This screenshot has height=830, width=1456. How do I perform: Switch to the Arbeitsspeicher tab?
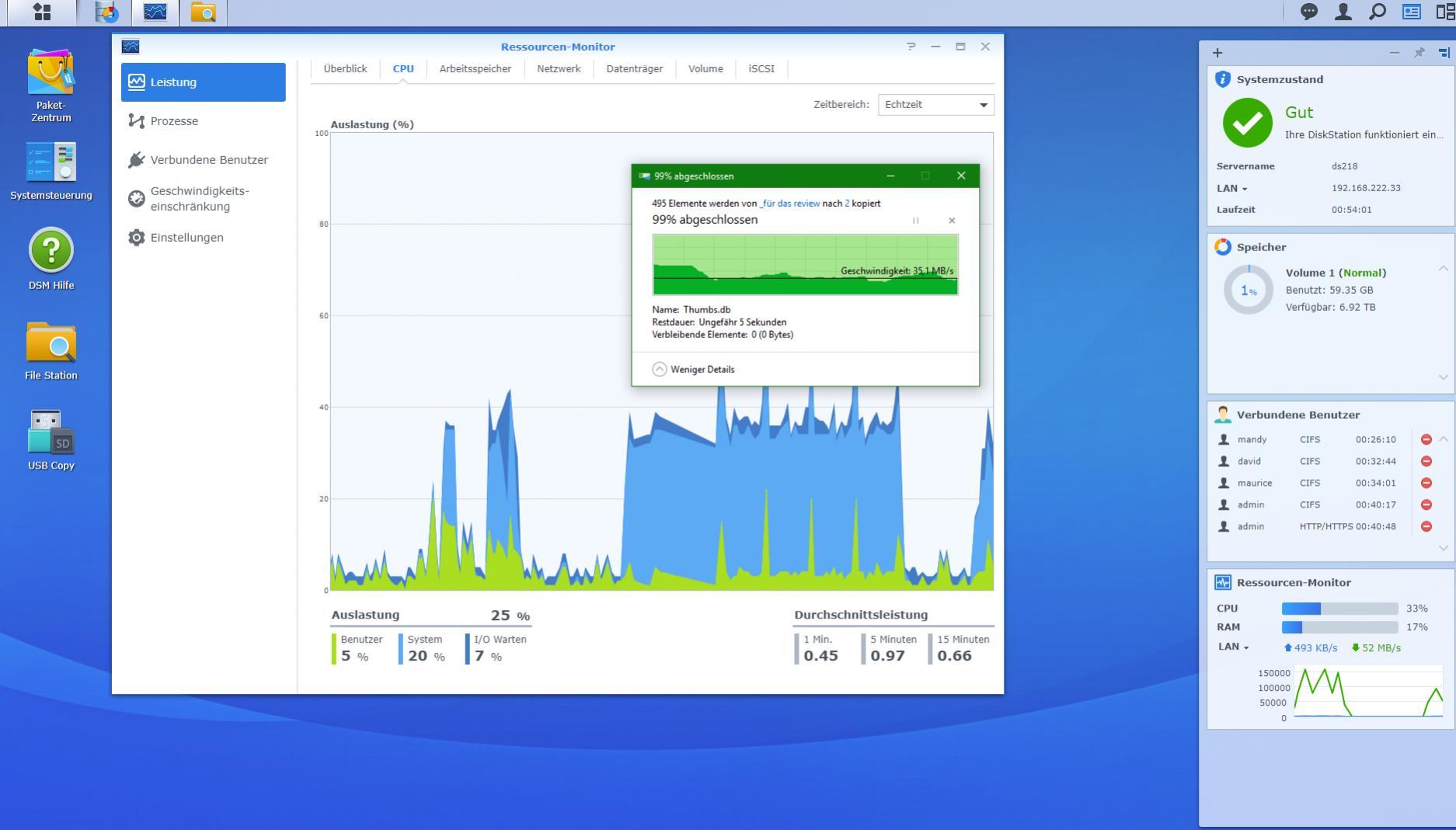(475, 68)
